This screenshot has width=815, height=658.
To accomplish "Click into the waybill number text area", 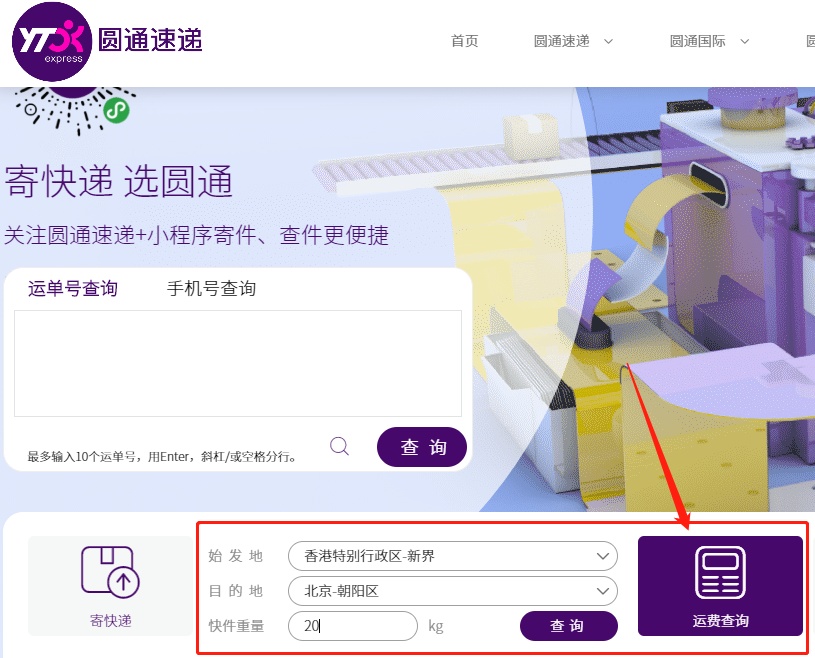I will [x=238, y=362].
